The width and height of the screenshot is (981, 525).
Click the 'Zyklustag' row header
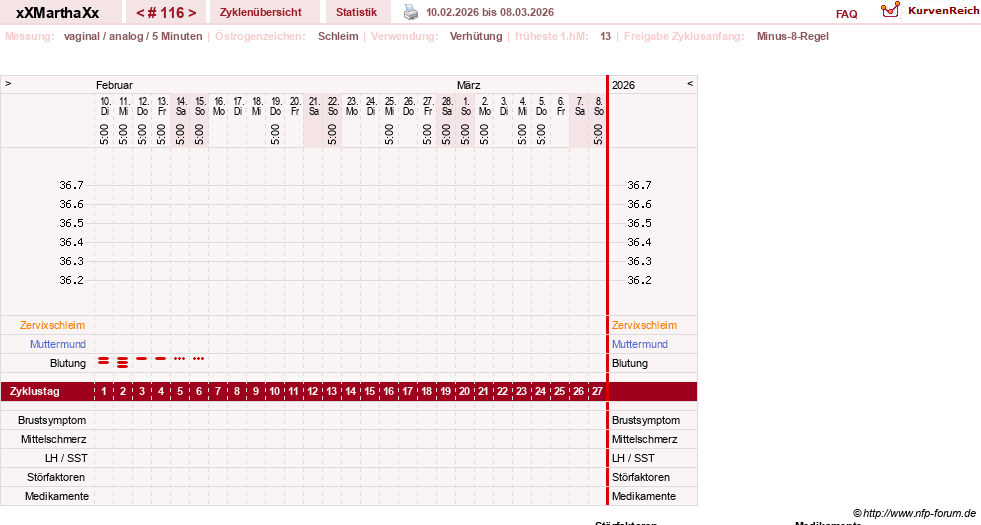(x=35, y=392)
